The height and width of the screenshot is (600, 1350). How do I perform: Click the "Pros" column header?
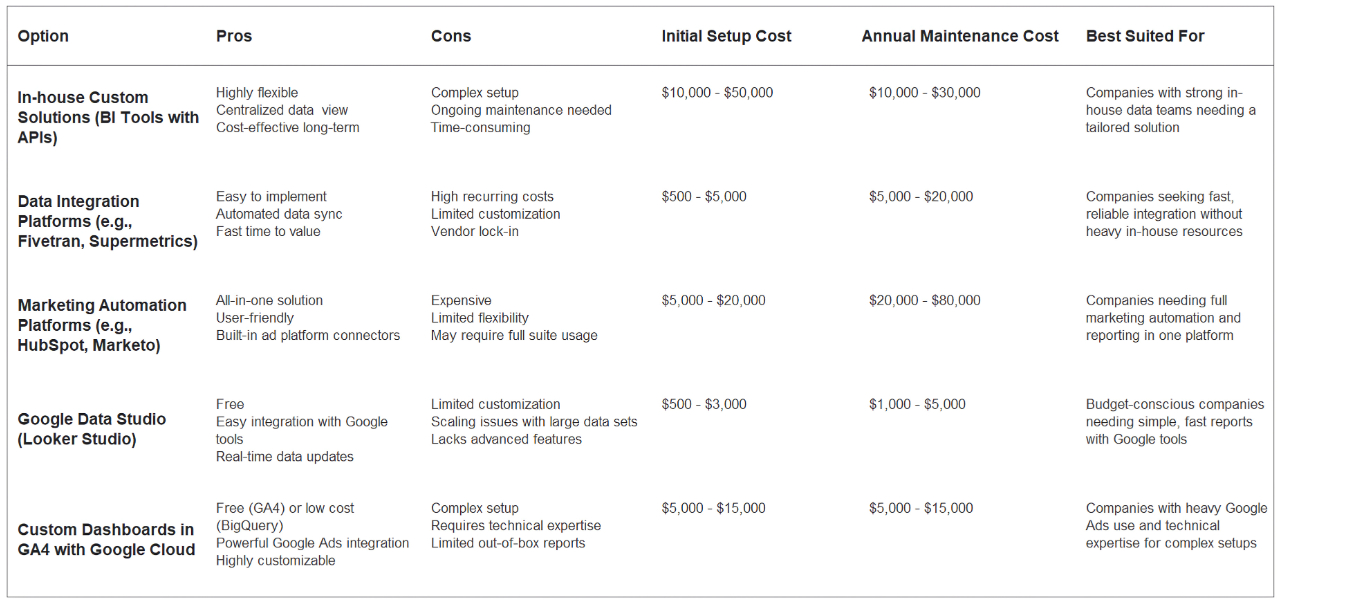(x=234, y=36)
